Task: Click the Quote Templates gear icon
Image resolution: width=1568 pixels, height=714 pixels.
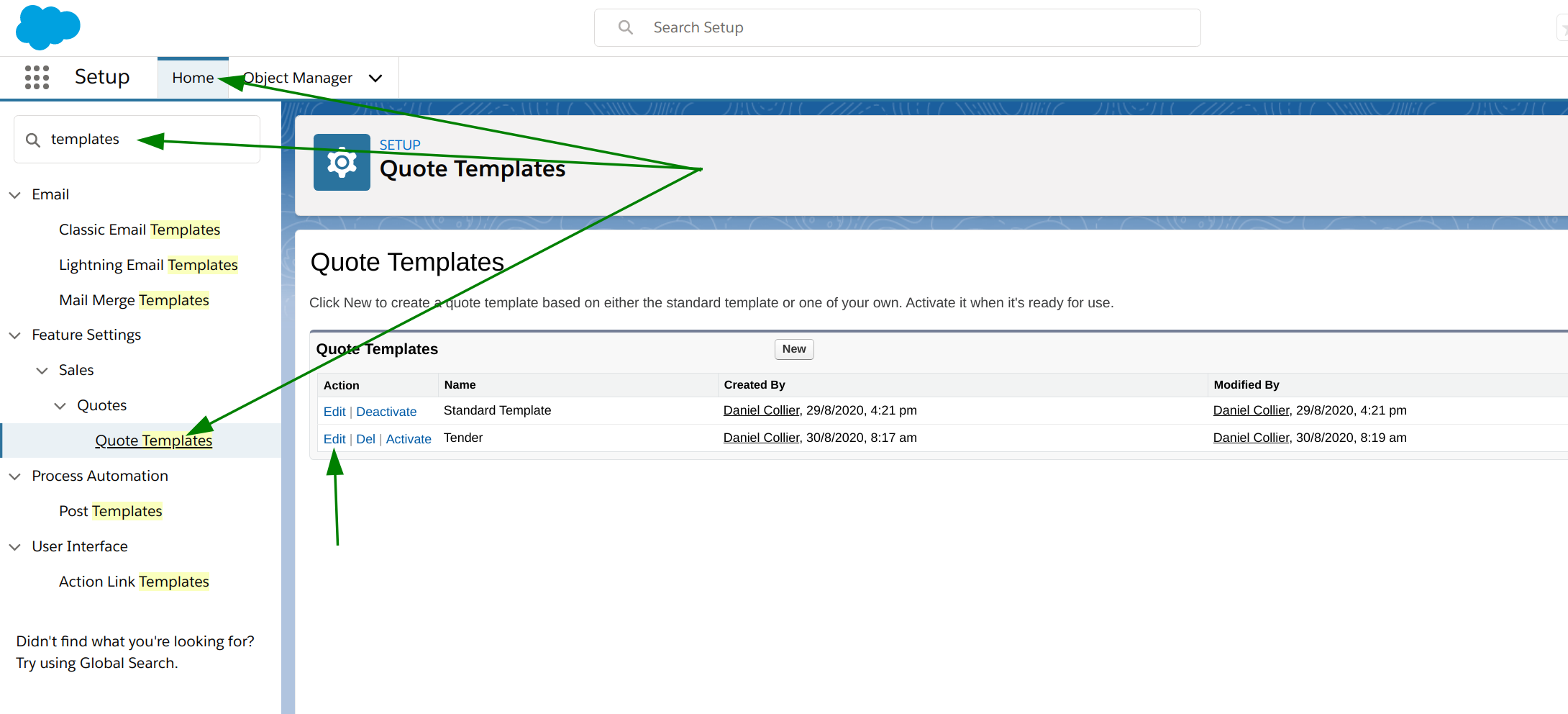Action: pos(342,162)
